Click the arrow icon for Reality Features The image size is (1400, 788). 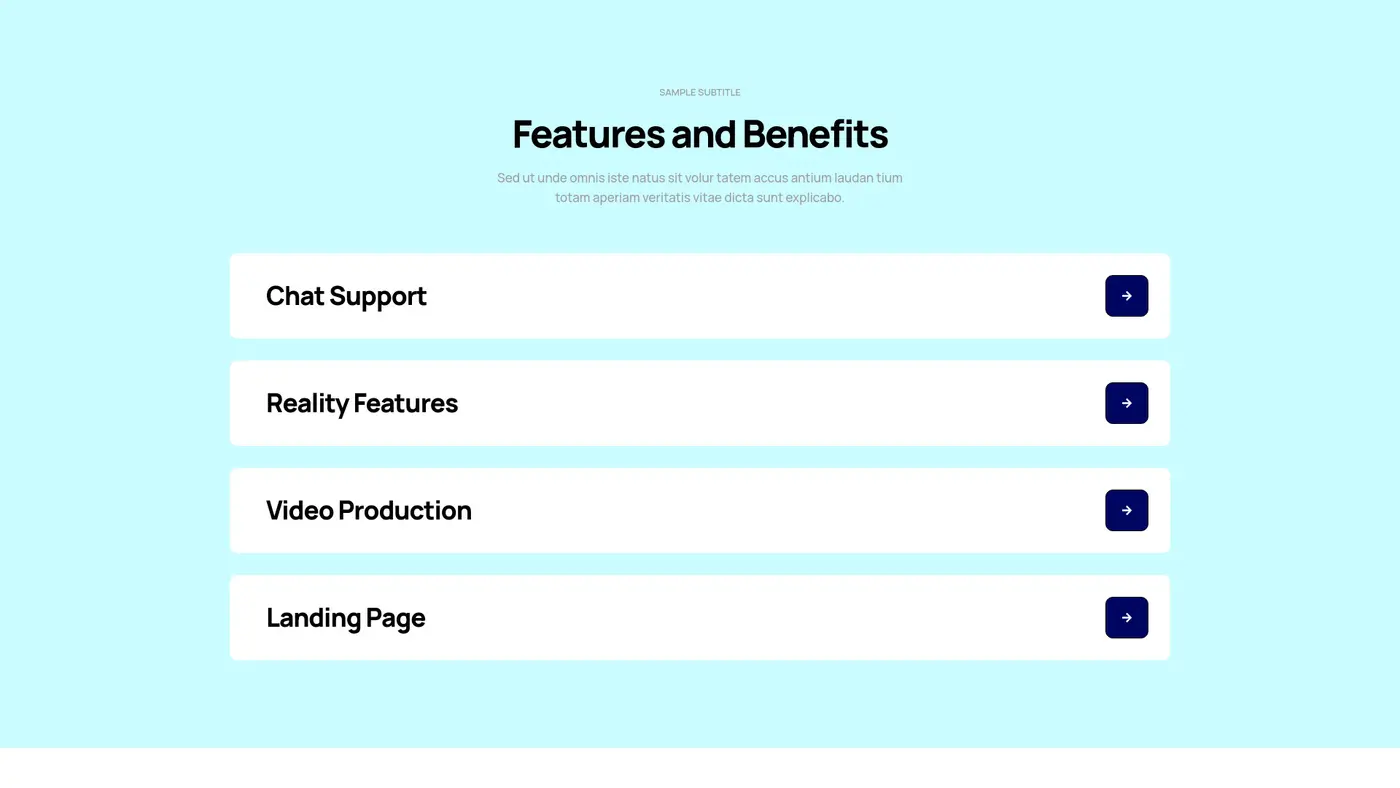coord(1126,403)
